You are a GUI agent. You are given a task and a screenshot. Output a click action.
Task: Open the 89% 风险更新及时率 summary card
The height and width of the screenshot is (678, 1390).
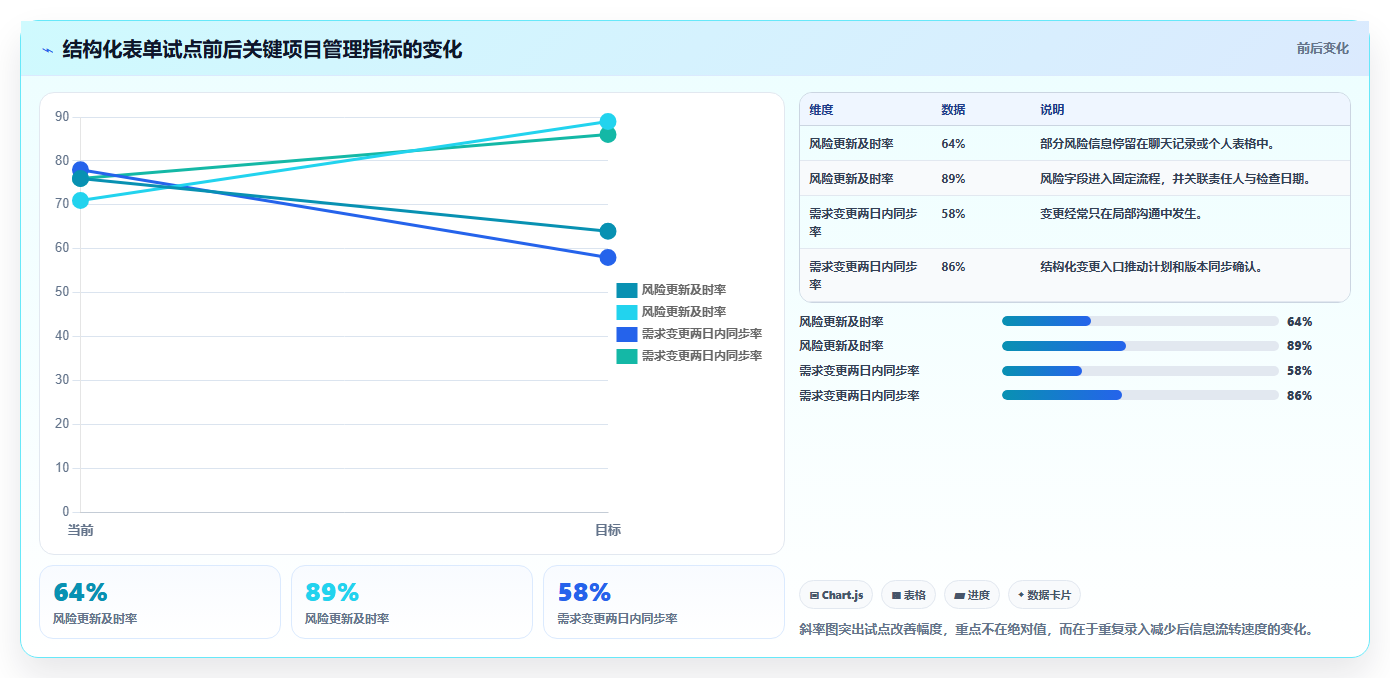click(x=412, y=602)
